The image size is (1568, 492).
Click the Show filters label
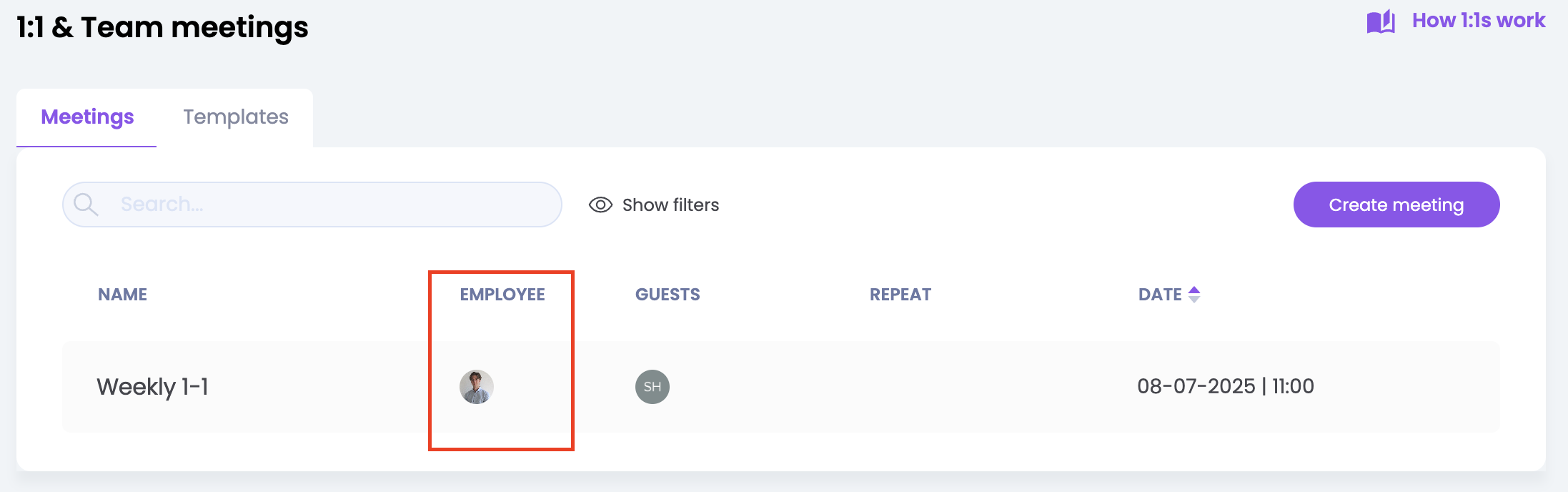coord(670,205)
